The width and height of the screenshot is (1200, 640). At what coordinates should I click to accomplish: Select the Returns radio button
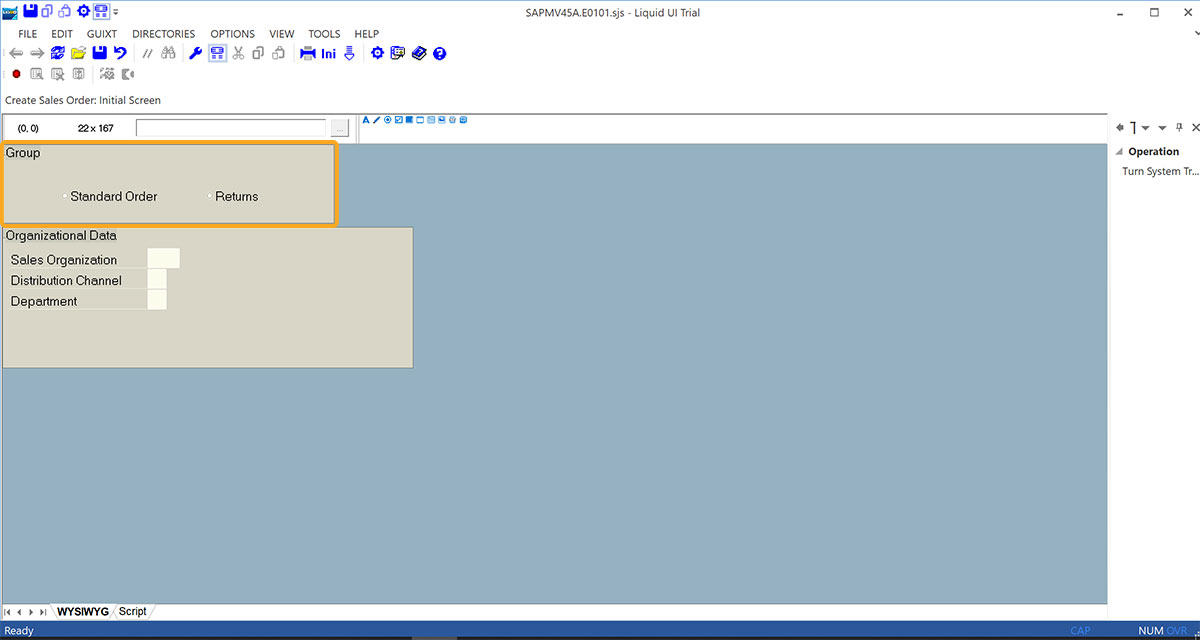[x=211, y=197]
